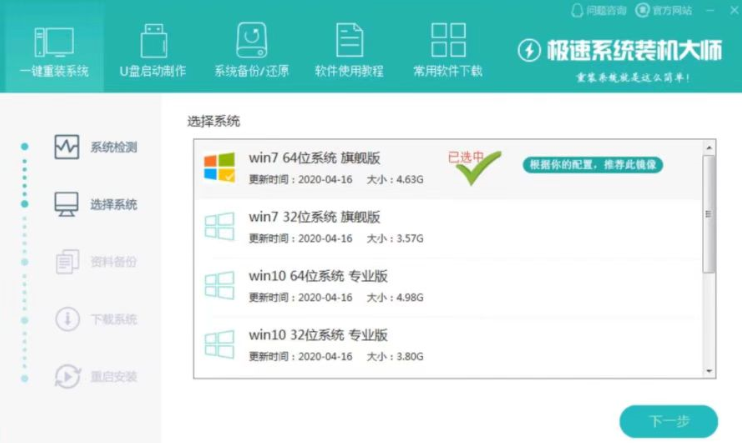The height and width of the screenshot is (443, 742).
Task: Click the 大小:4.98G size text
Action: tap(395, 298)
